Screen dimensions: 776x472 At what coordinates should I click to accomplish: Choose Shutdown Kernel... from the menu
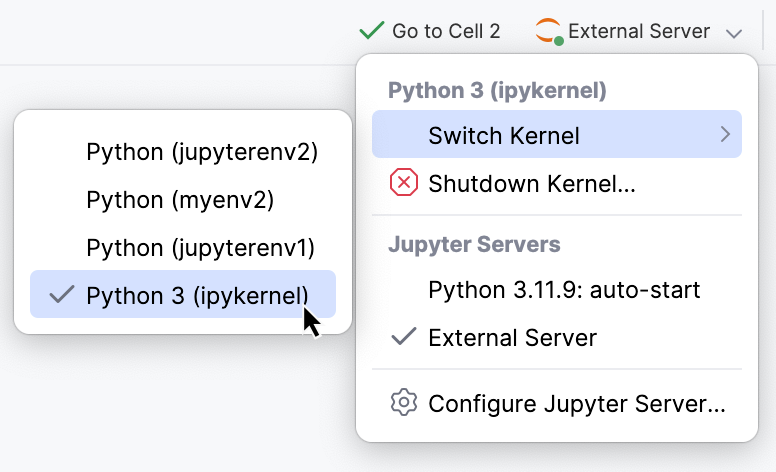532,183
